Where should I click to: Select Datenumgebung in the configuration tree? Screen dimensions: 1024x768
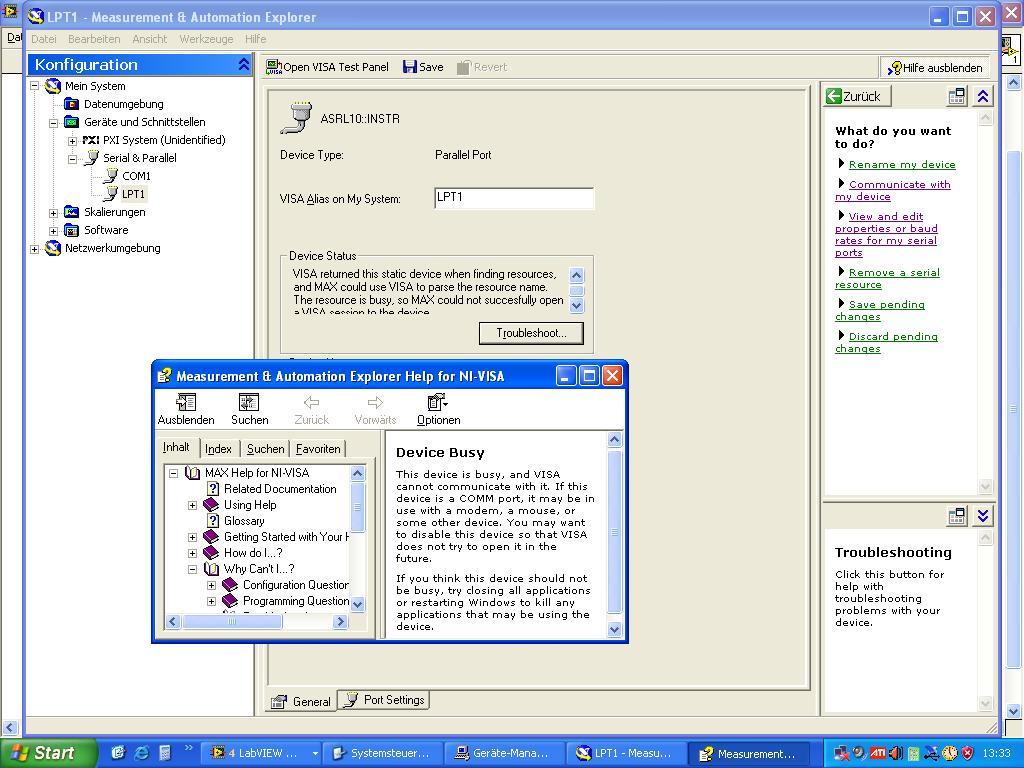pyautogui.click(x=123, y=104)
